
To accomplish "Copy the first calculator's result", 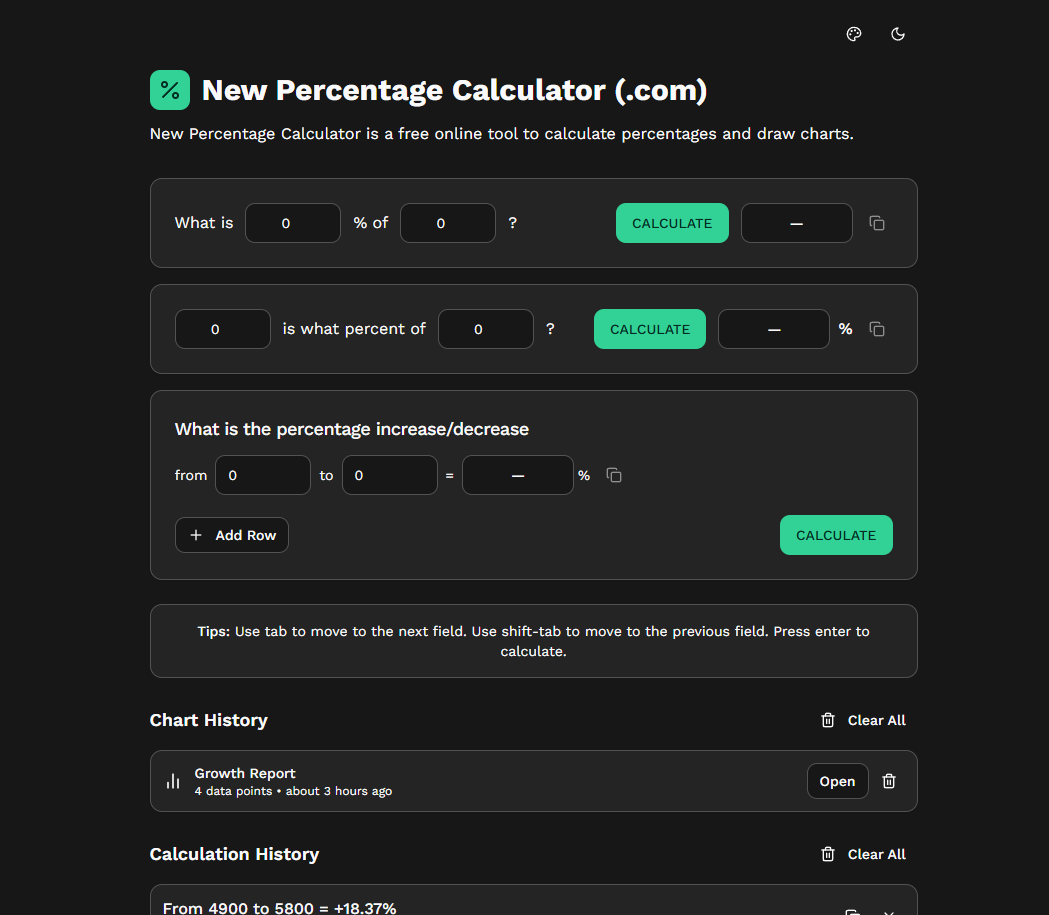I will point(877,223).
